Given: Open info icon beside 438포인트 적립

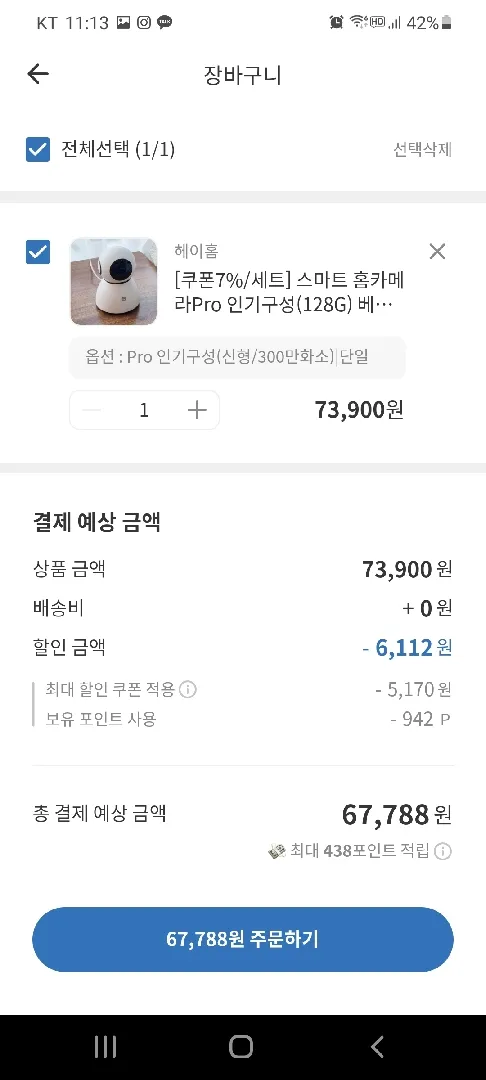Looking at the screenshot, I should click(443, 852).
